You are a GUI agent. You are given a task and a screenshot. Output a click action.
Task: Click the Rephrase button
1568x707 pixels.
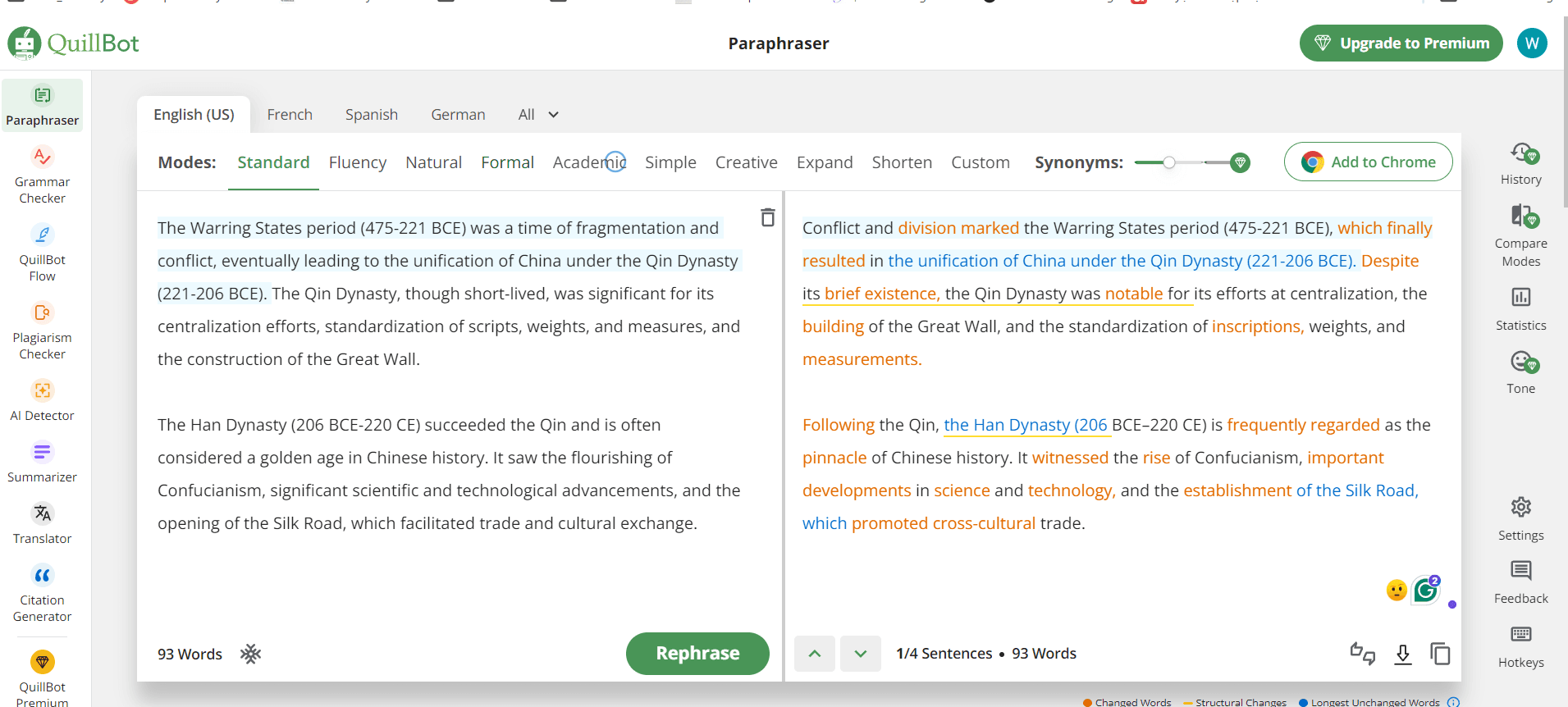697,653
